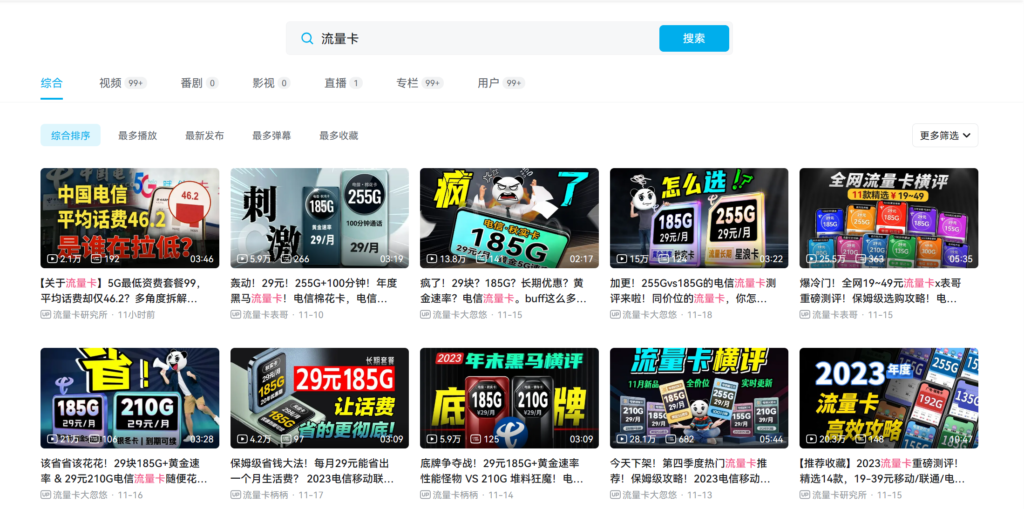This screenshot has width=1024, height=509.
Task: Select the 综合 tab
Action: [52, 83]
